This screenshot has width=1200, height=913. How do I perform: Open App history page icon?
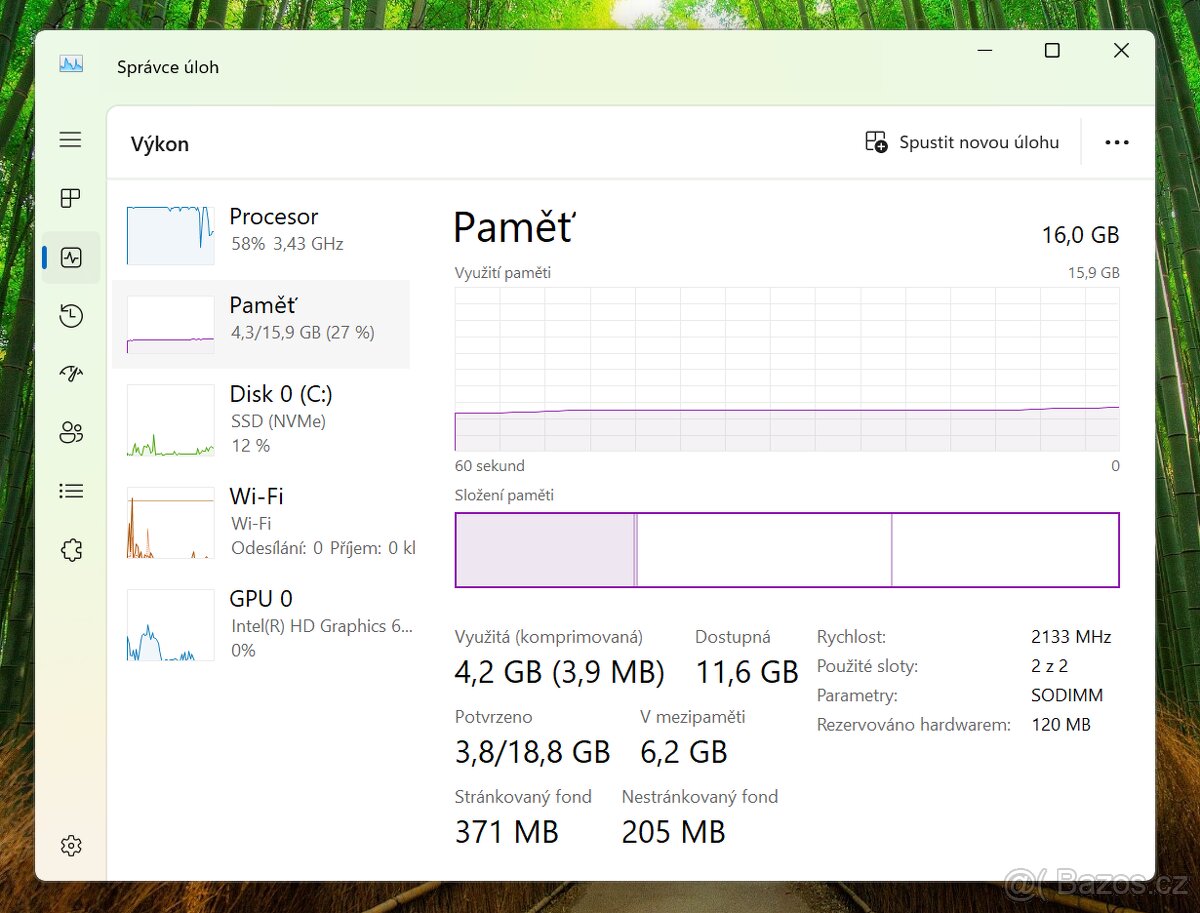[x=70, y=317]
